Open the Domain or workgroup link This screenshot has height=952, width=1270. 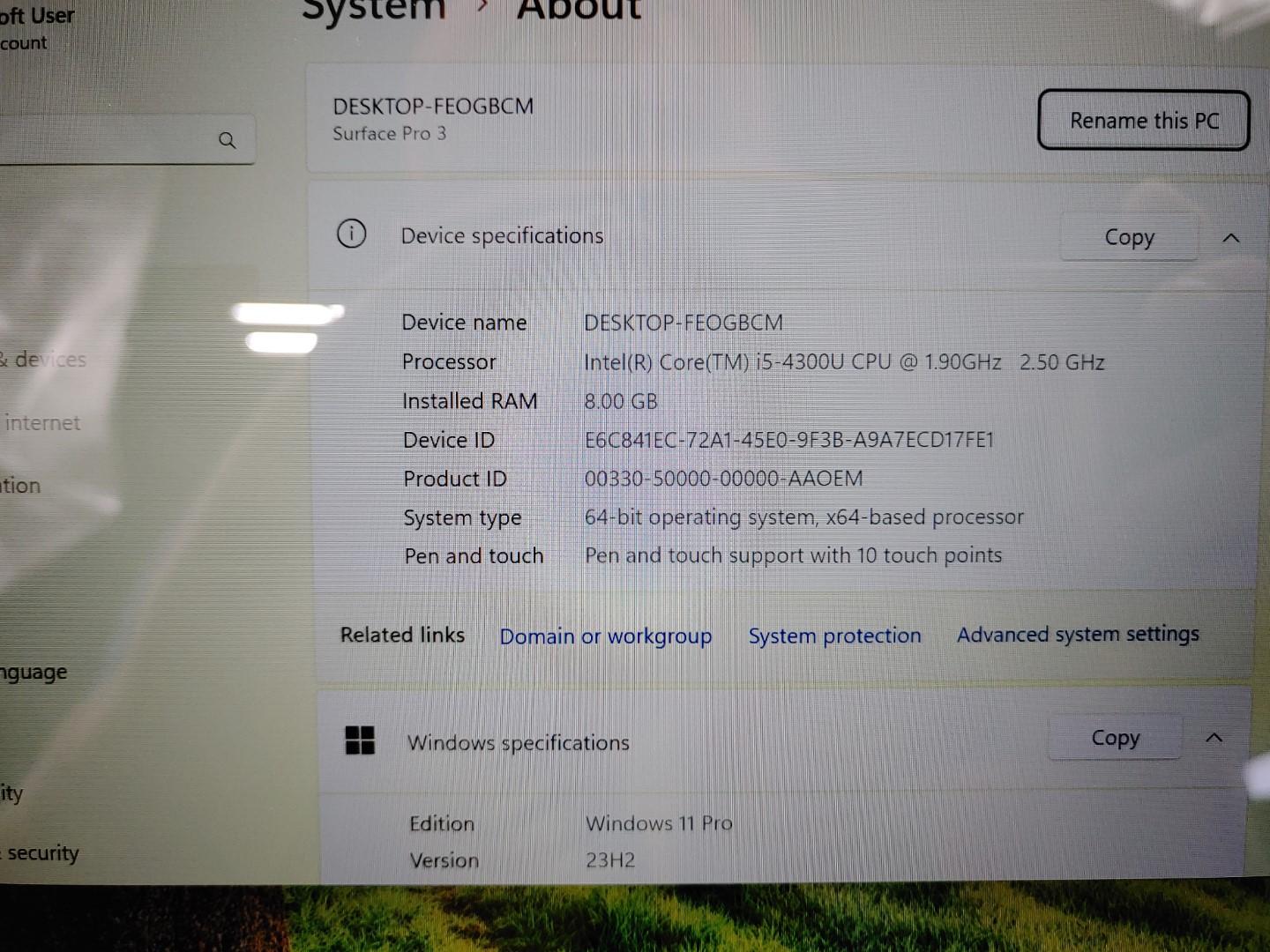[x=605, y=636]
